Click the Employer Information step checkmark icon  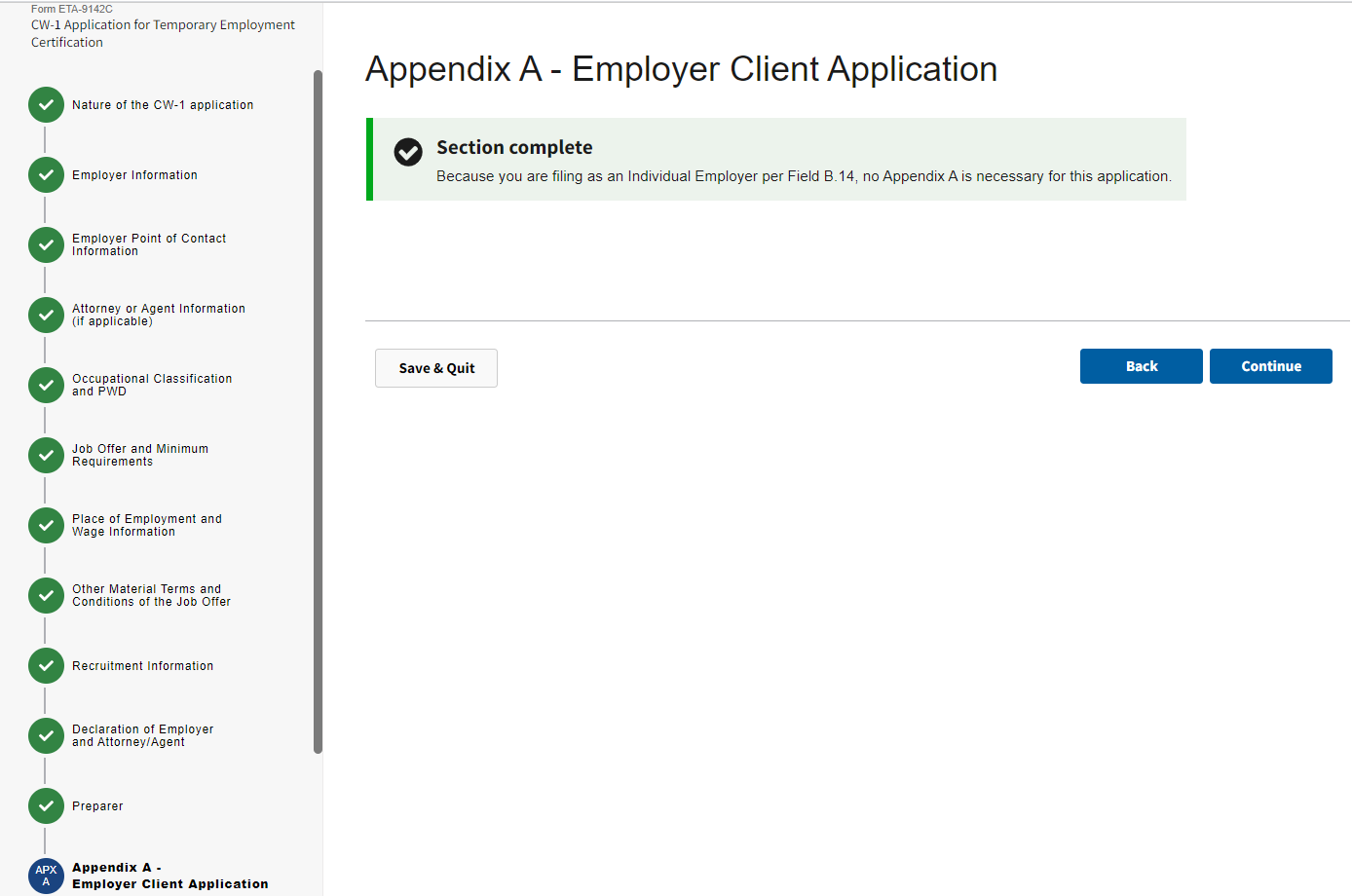[46, 175]
